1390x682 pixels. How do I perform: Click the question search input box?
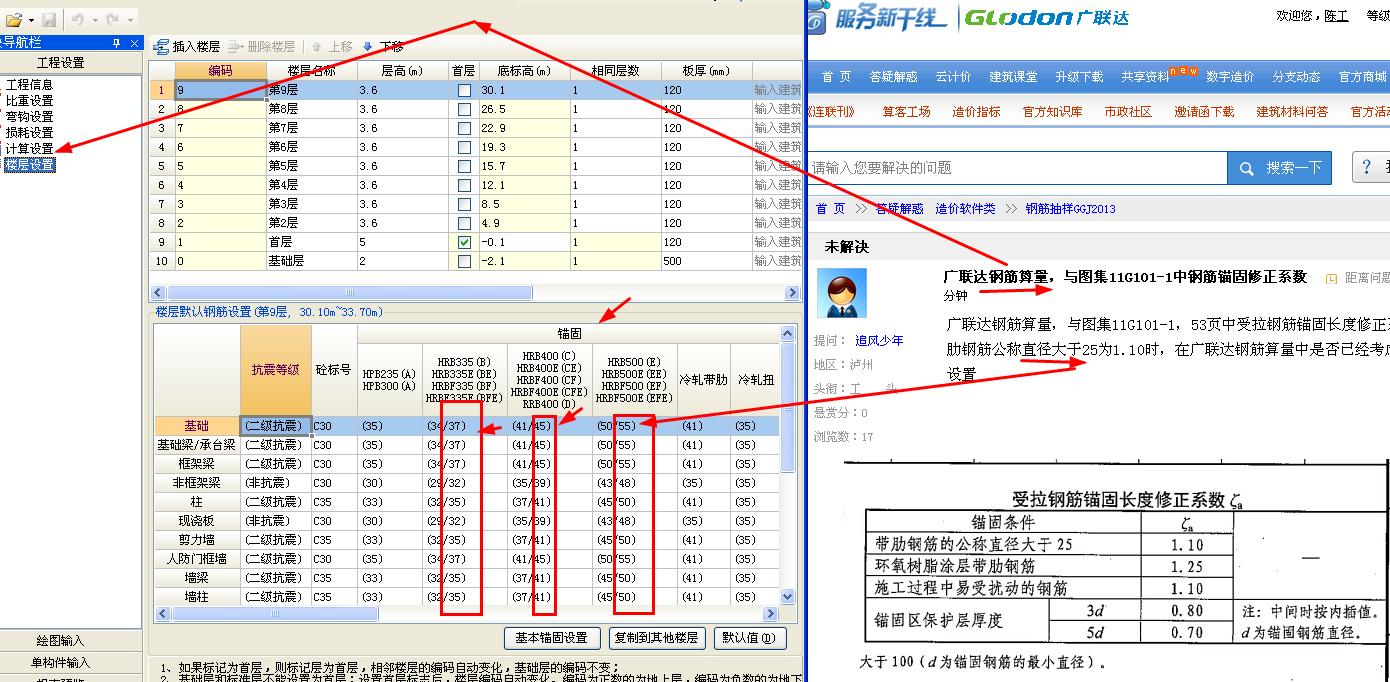point(1017,168)
